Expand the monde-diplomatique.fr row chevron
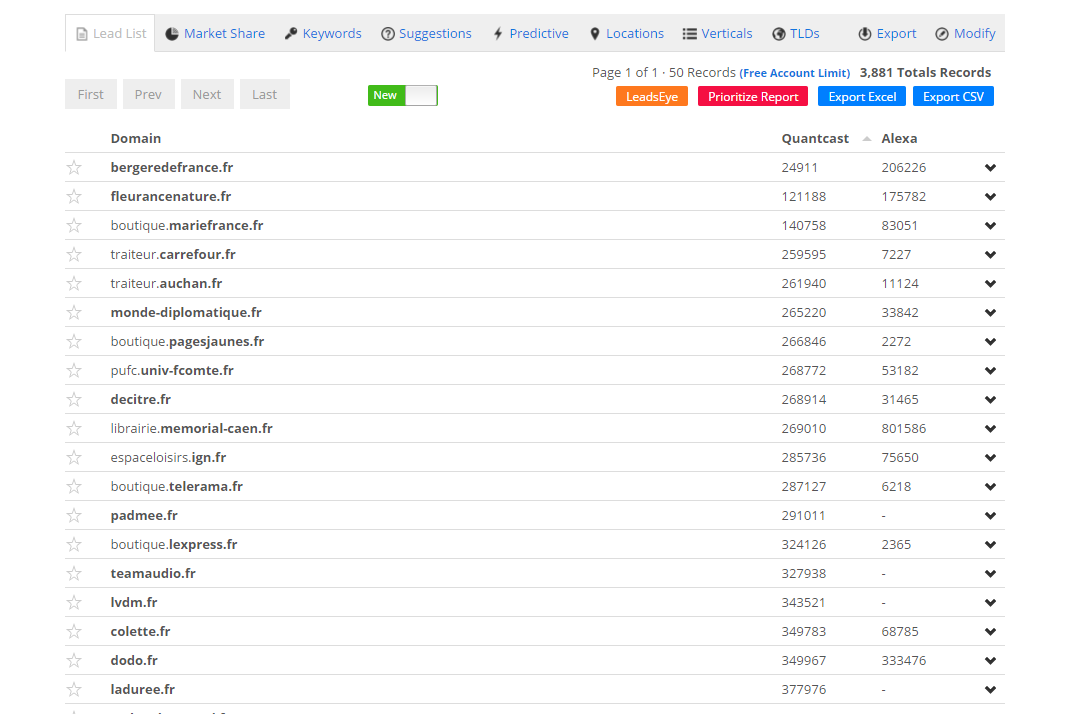Image resolution: width=1081 pixels, height=714 pixels. 991,312
